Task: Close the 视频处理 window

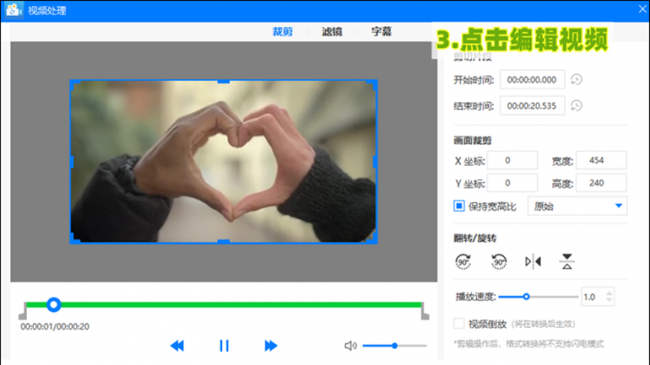Action: pyautogui.click(x=642, y=9)
